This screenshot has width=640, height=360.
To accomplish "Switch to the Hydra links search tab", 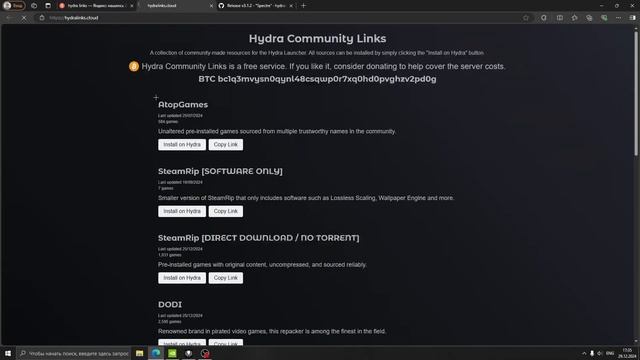I will coord(96,6).
